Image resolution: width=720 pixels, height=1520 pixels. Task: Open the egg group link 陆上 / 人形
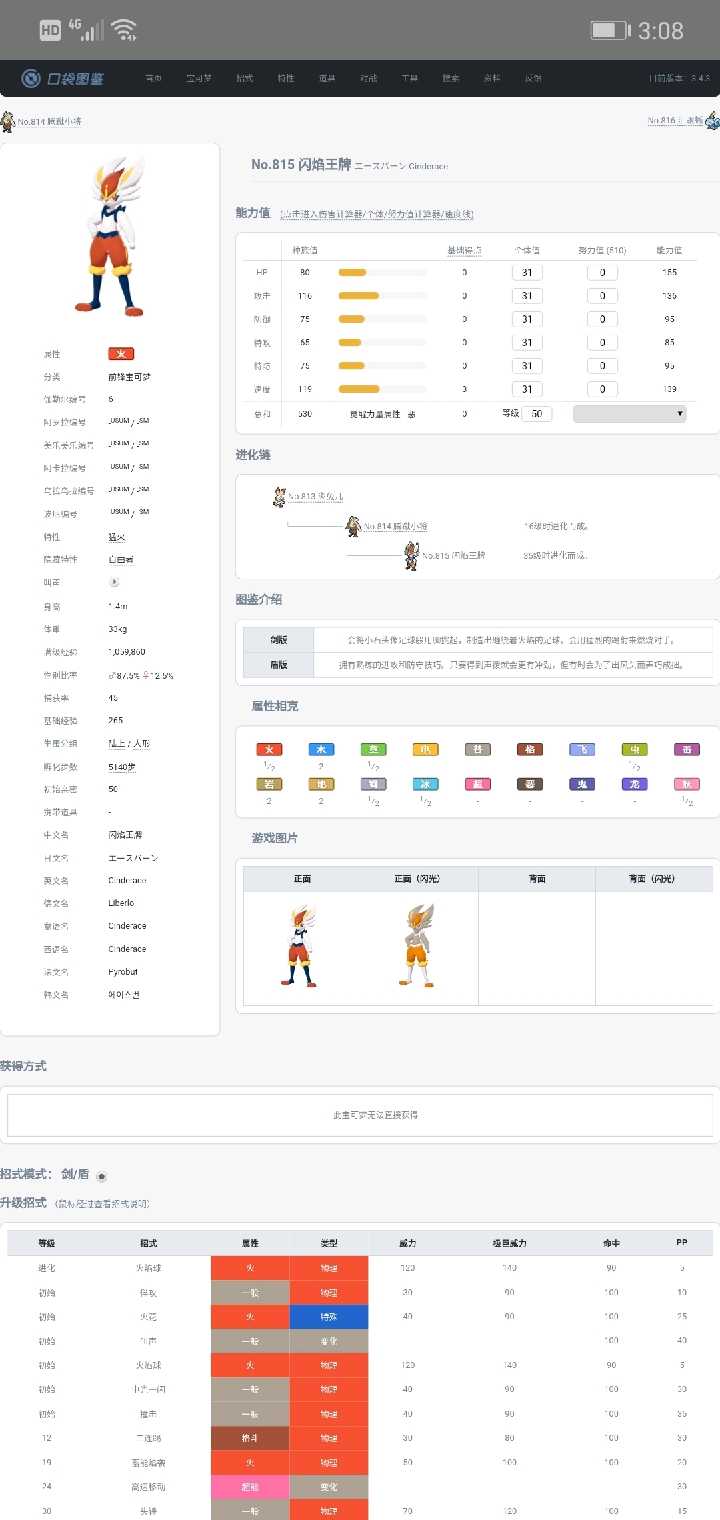[128, 743]
